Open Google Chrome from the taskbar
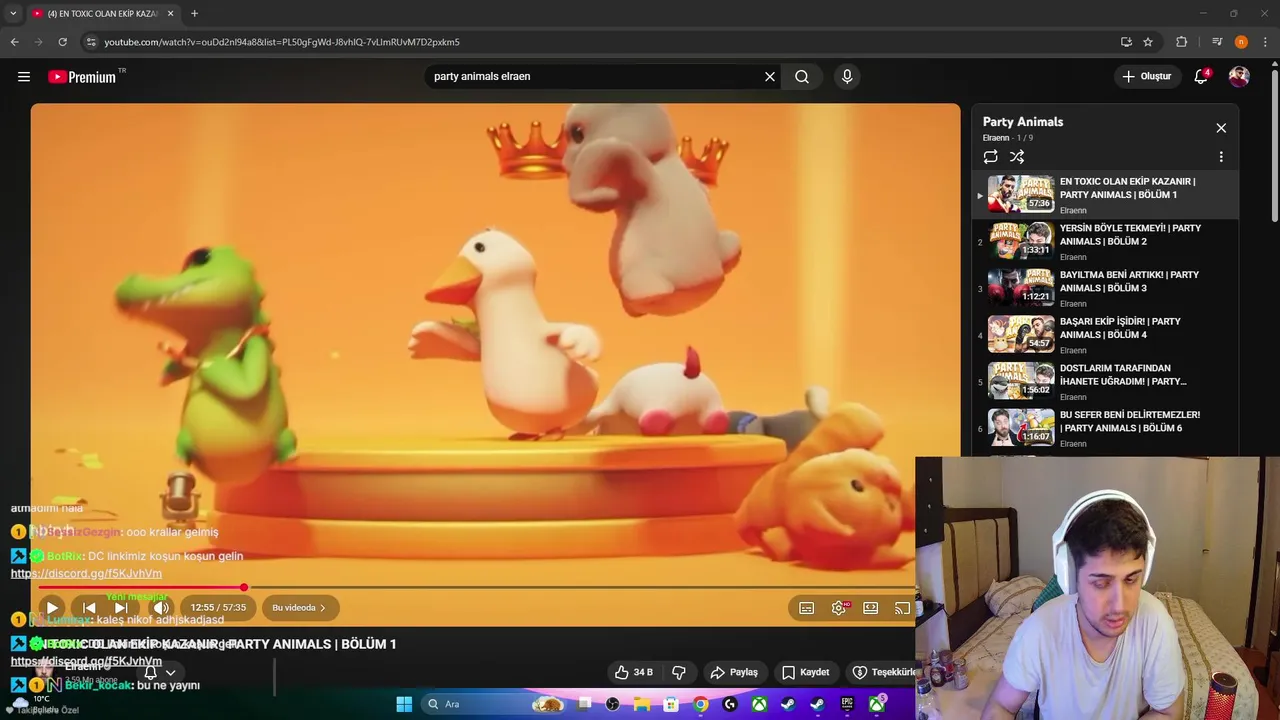The image size is (1280, 720). coord(701,704)
